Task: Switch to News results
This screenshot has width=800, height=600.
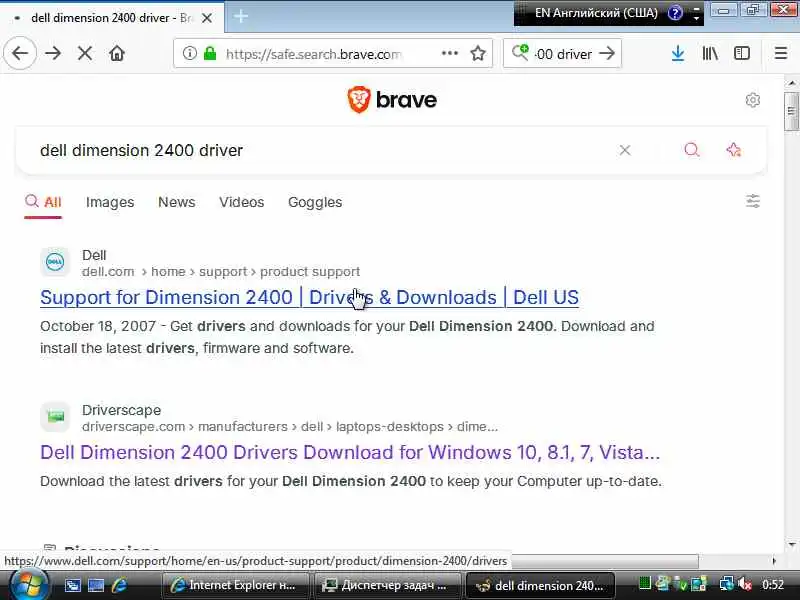Action: click(x=177, y=202)
